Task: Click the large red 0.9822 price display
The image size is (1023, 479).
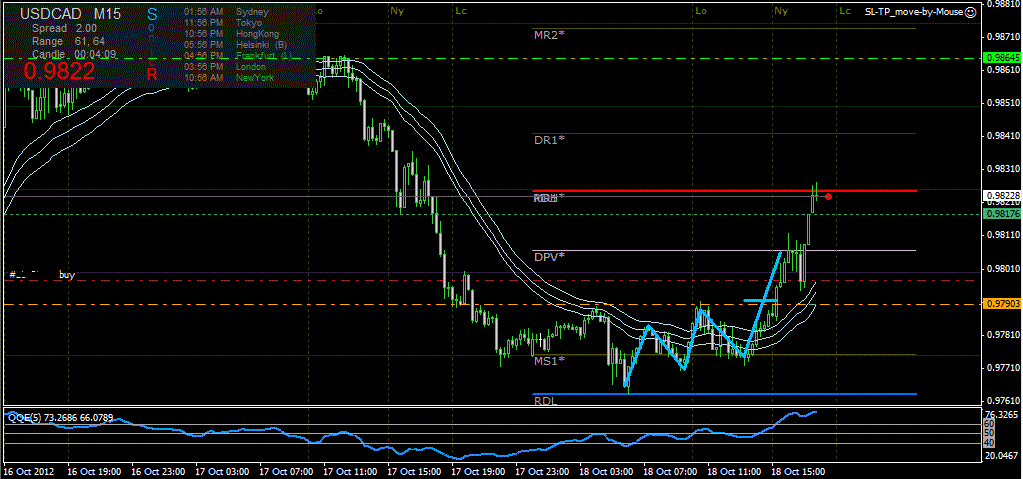Action: coord(59,71)
